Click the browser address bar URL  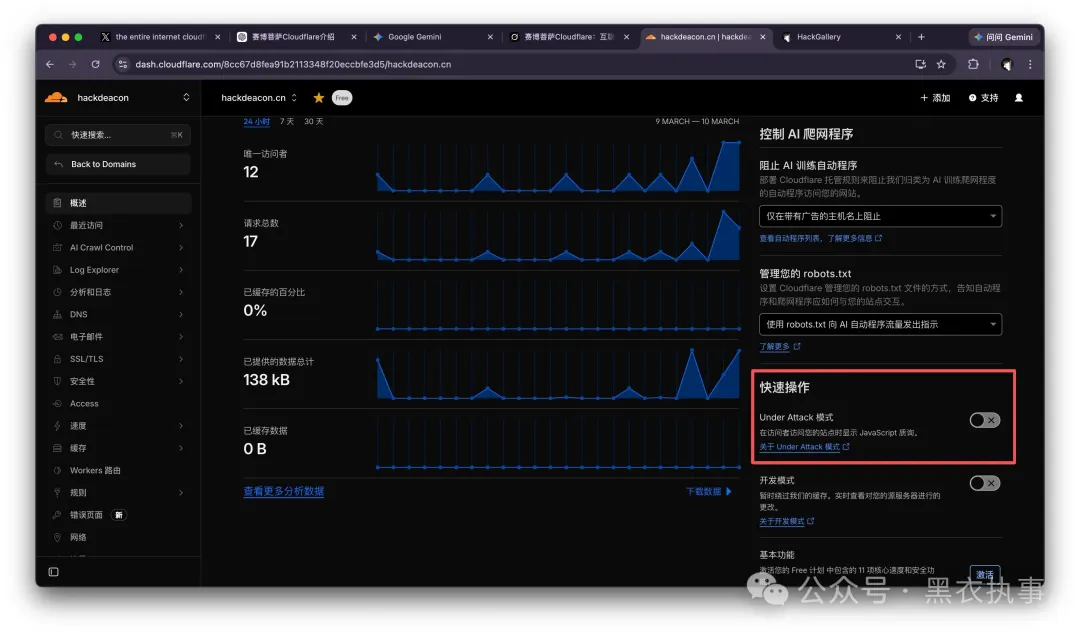(x=293, y=64)
